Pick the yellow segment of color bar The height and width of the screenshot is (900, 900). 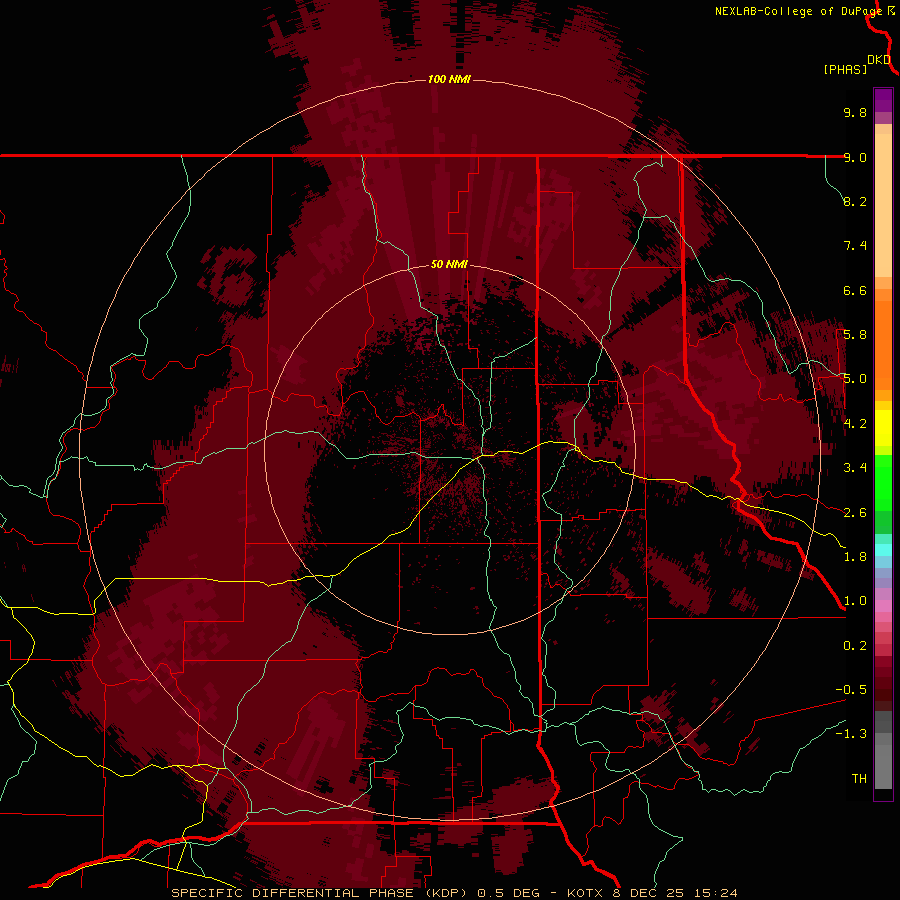pos(883,428)
